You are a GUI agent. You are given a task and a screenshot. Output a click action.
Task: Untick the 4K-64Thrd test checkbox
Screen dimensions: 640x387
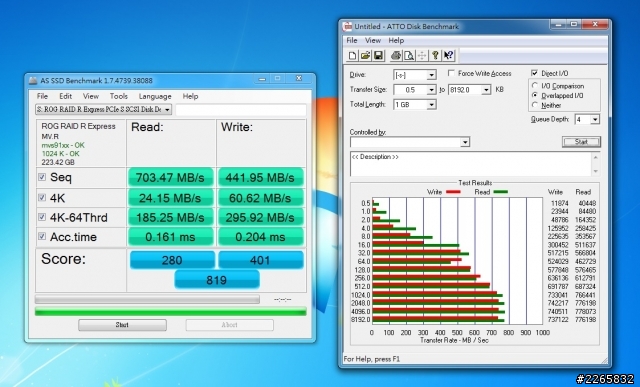point(42,217)
